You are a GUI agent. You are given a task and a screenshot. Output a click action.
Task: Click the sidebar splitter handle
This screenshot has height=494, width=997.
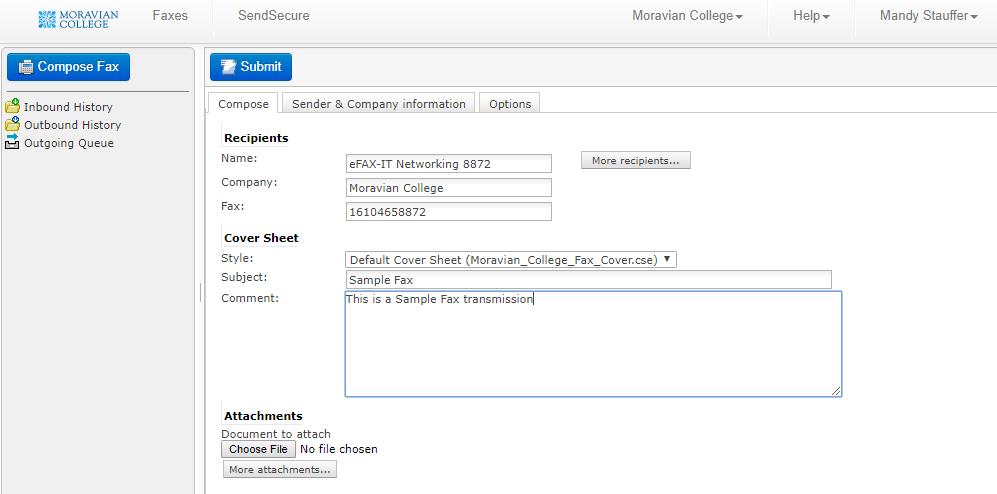tap(200, 292)
